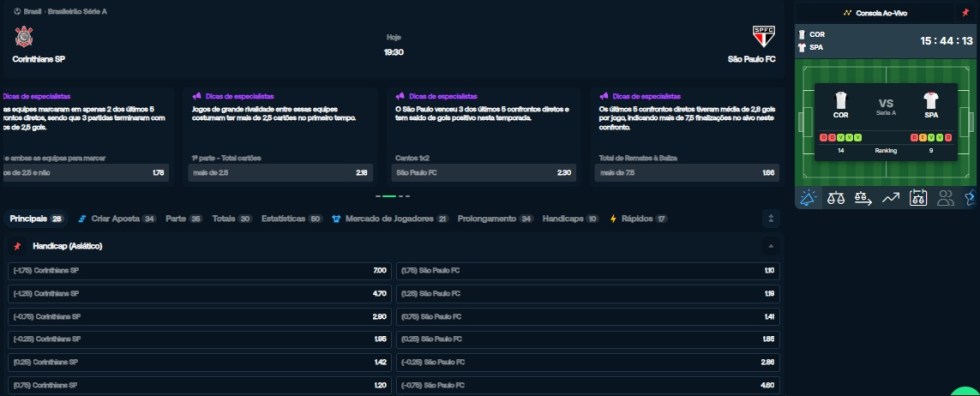Open the trend line chart icon
The height and width of the screenshot is (396, 980).
tap(891, 199)
